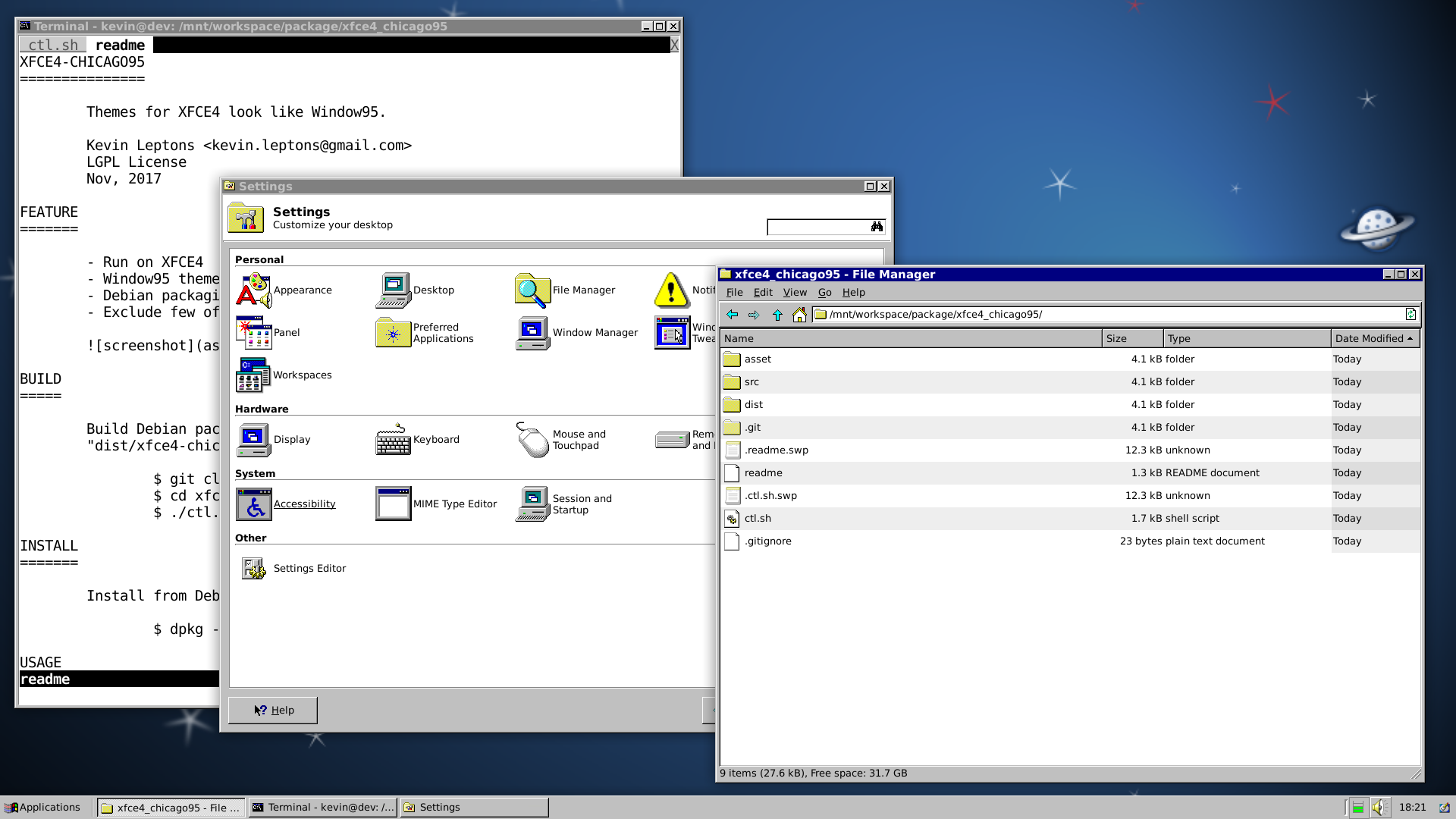Open the MIME Type Editor
Screen dimensions: 1456x819
click(x=393, y=504)
